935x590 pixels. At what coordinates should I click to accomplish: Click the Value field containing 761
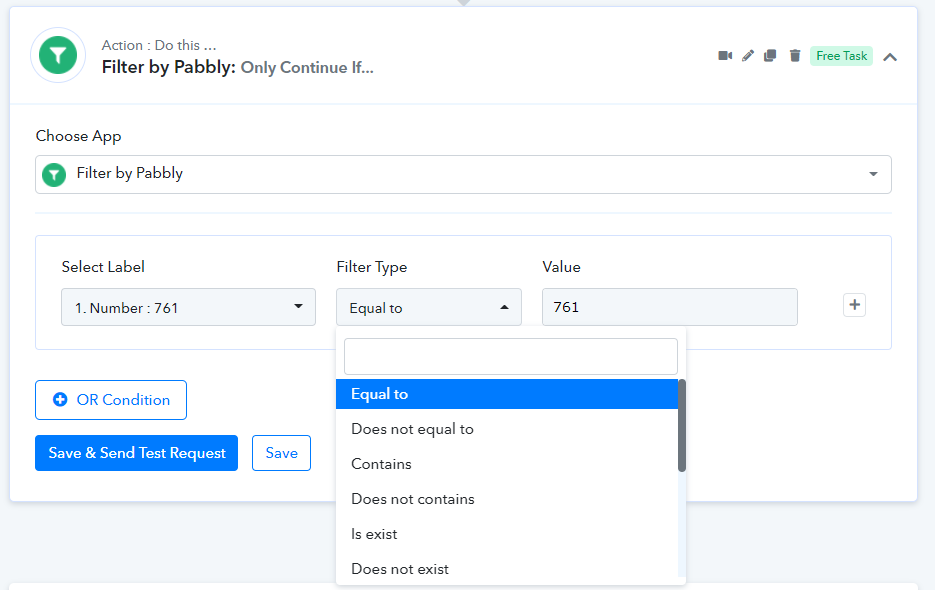tap(670, 307)
